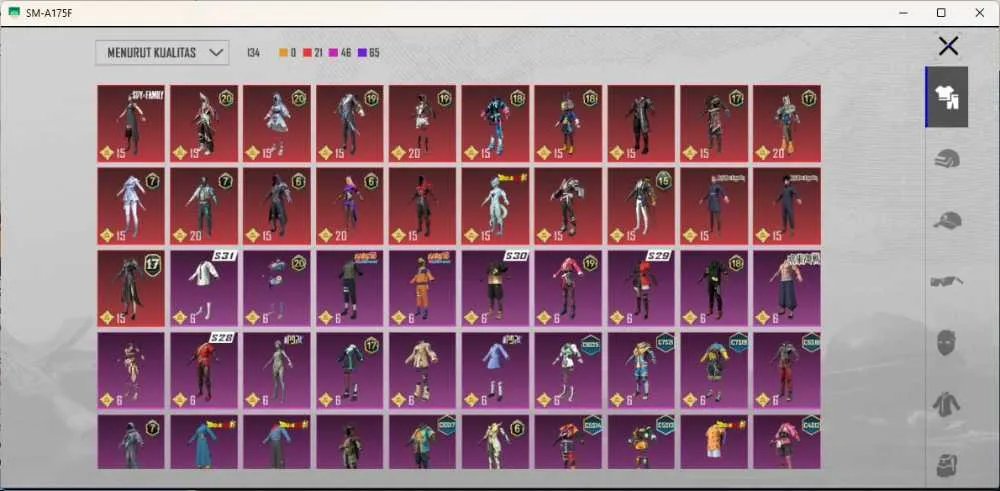Select the SPY-FAMILY outfit
Viewport: 1000px width, 491px height.
[x=131, y=124]
